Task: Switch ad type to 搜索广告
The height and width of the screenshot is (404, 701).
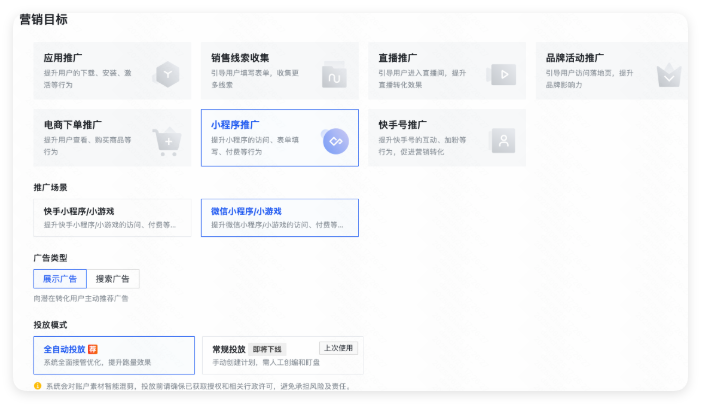Action: (113, 279)
